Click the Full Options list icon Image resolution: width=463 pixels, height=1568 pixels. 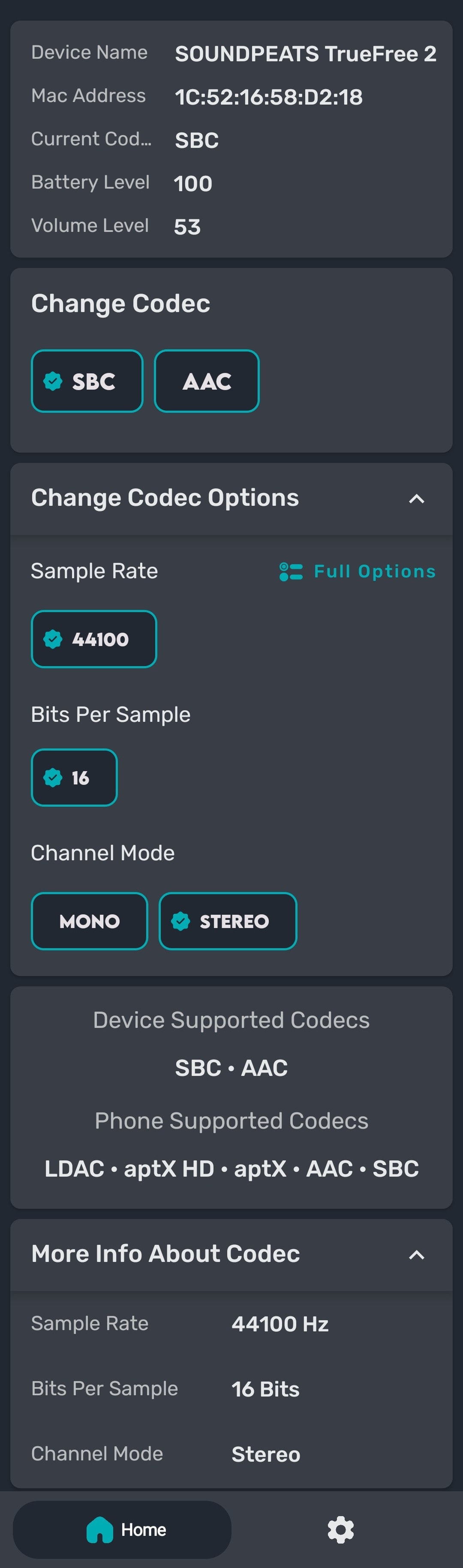(291, 571)
